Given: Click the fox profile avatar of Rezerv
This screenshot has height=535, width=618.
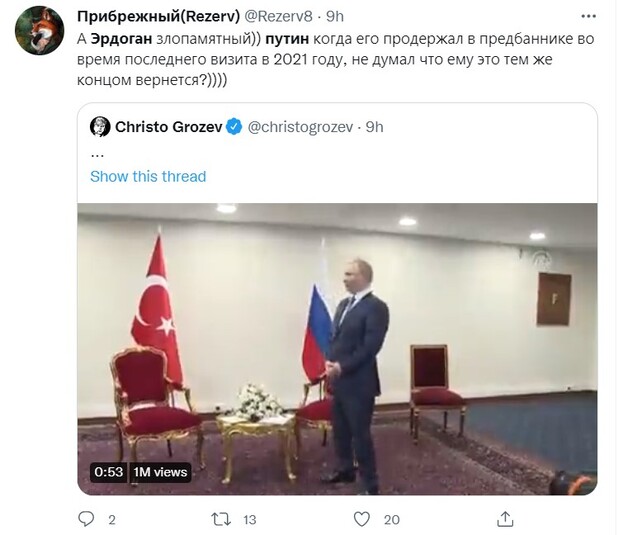Looking at the screenshot, I should pyautogui.click(x=40, y=31).
